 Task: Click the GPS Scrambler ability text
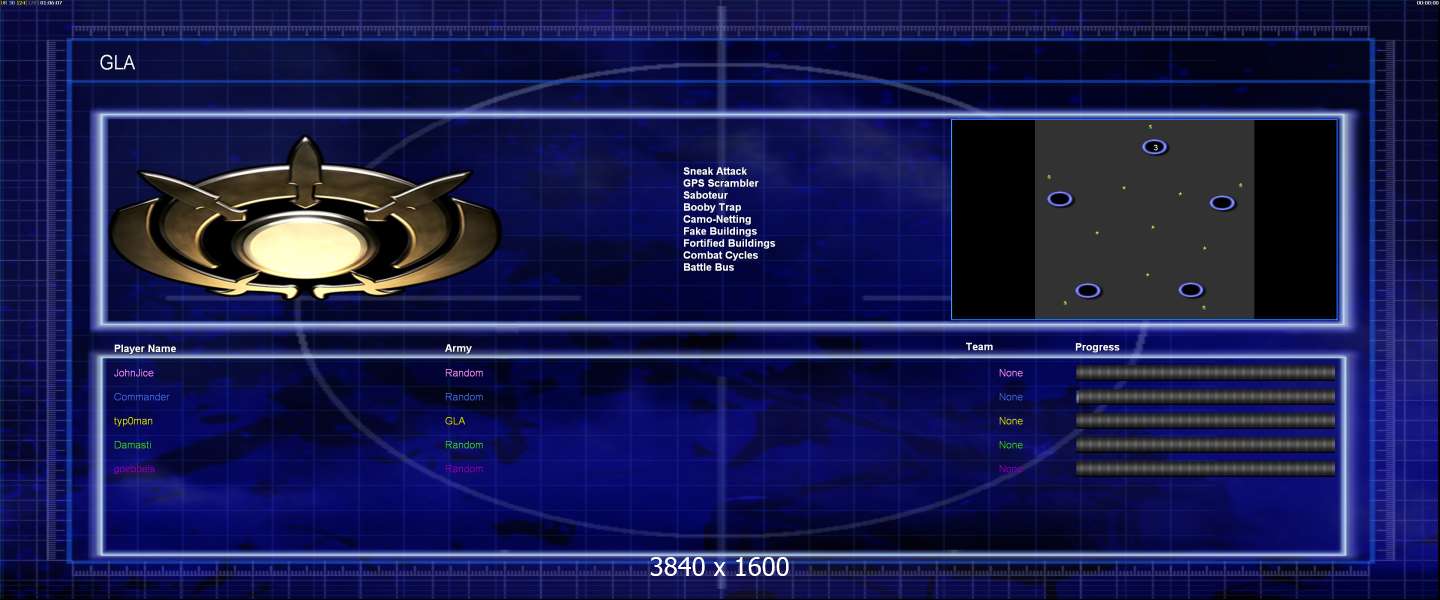(721, 184)
